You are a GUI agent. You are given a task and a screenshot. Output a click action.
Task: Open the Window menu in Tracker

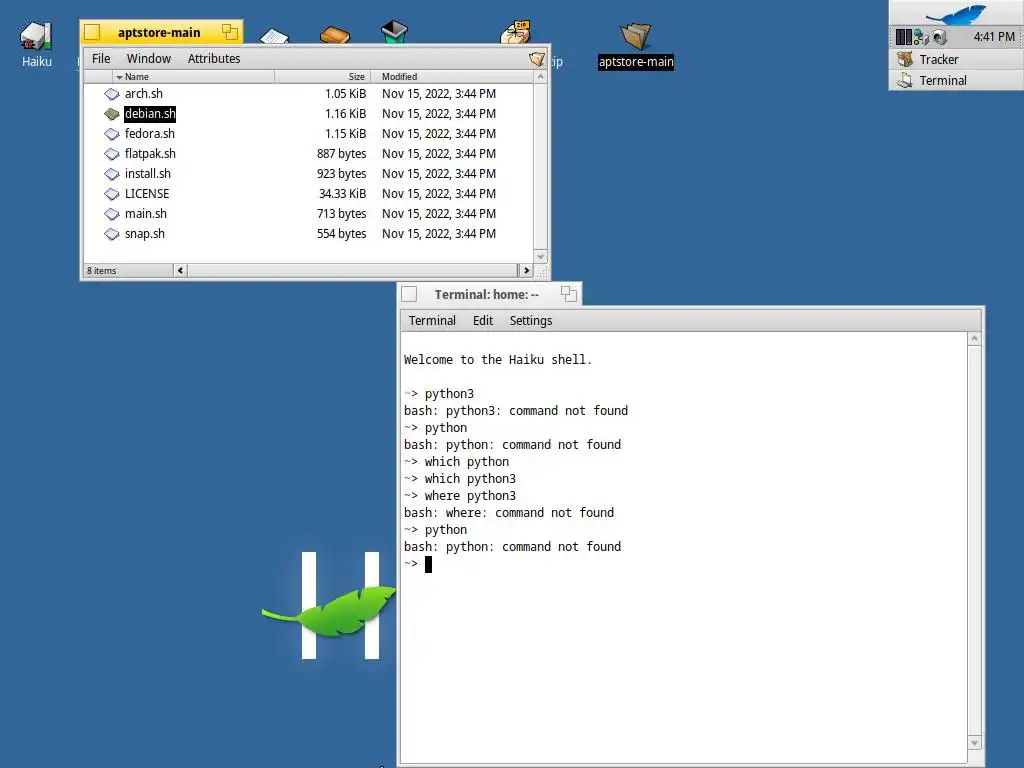(x=149, y=59)
